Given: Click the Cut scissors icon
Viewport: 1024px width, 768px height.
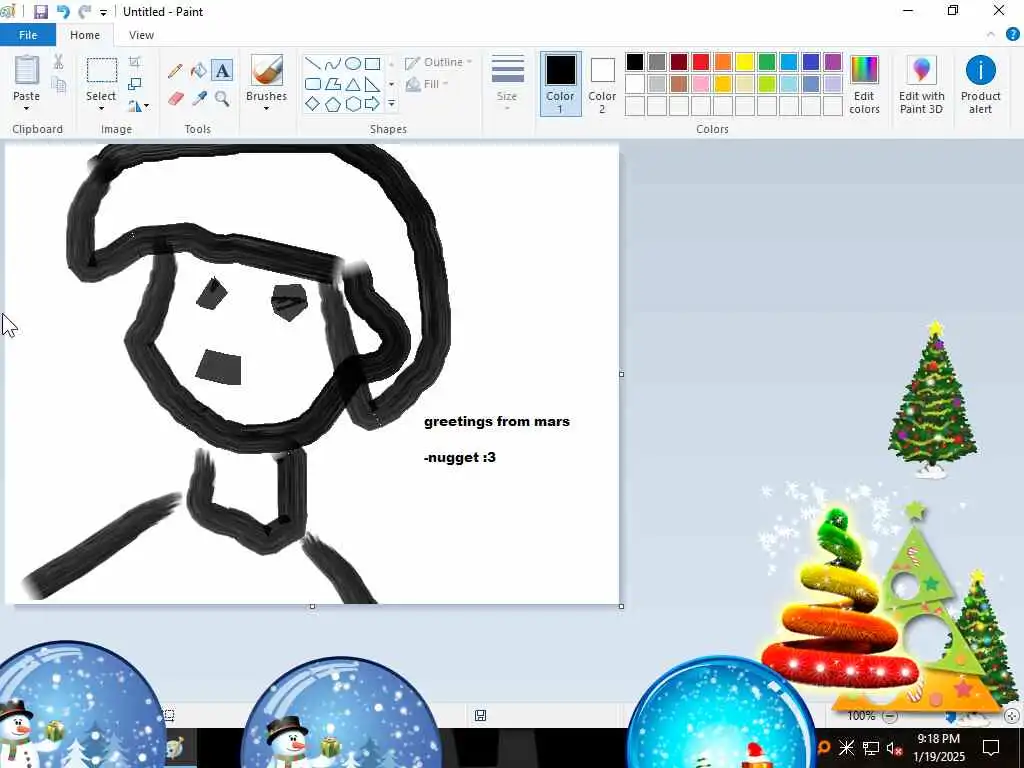Looking at the screenshot, I should (x=58, y=62).
